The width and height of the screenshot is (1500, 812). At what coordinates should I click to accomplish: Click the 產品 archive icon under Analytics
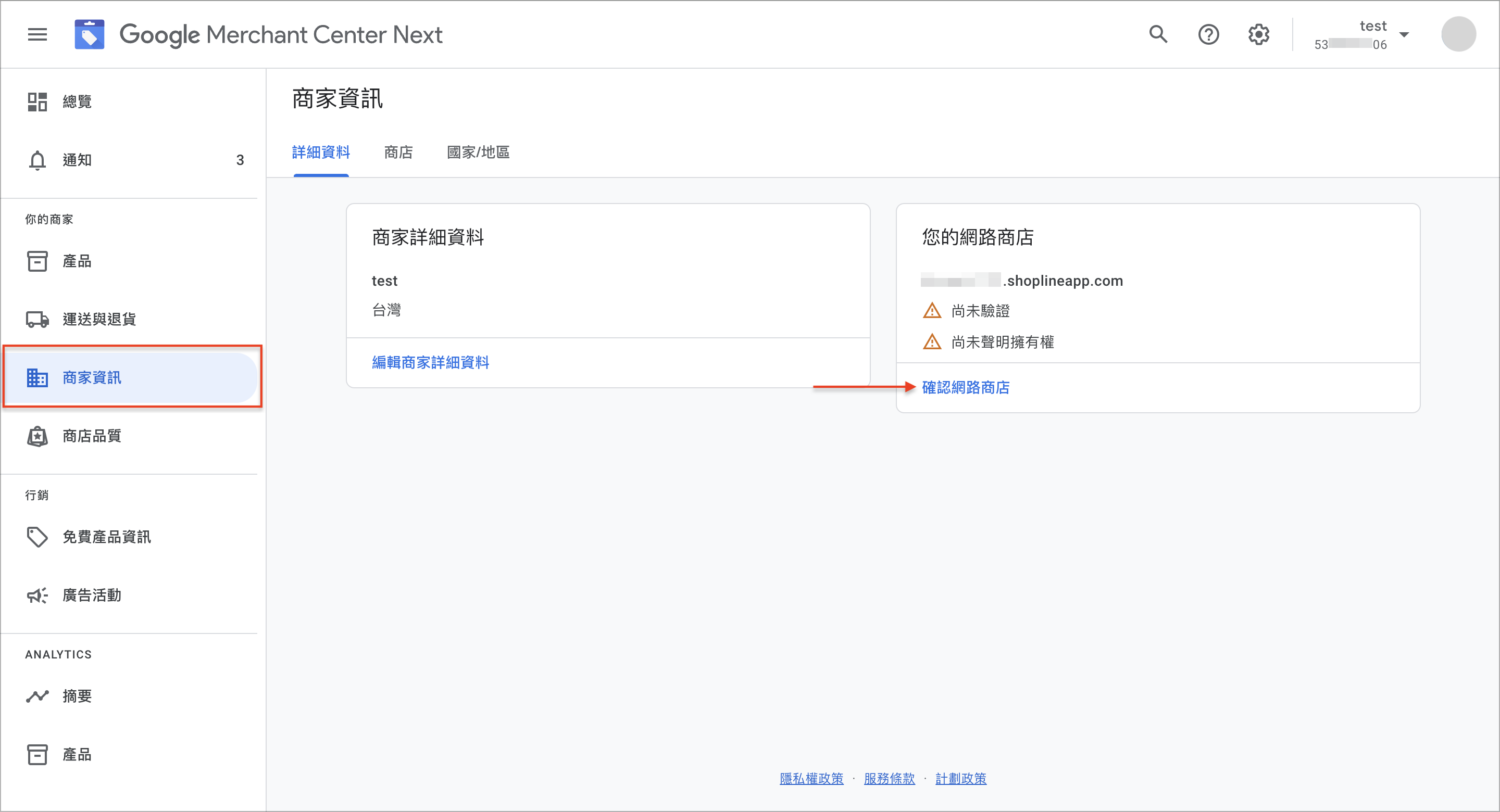(37, 754)
